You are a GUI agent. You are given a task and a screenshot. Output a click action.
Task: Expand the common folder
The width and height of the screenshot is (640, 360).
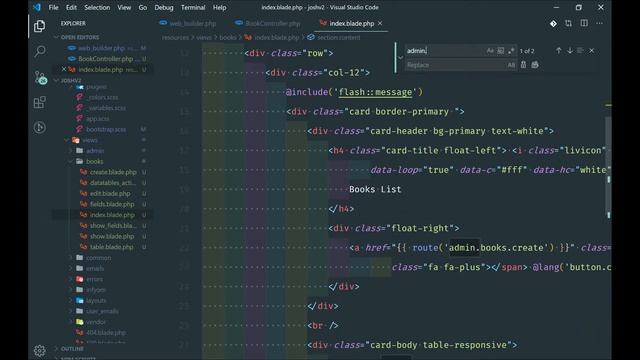click(x=71, y=258)
